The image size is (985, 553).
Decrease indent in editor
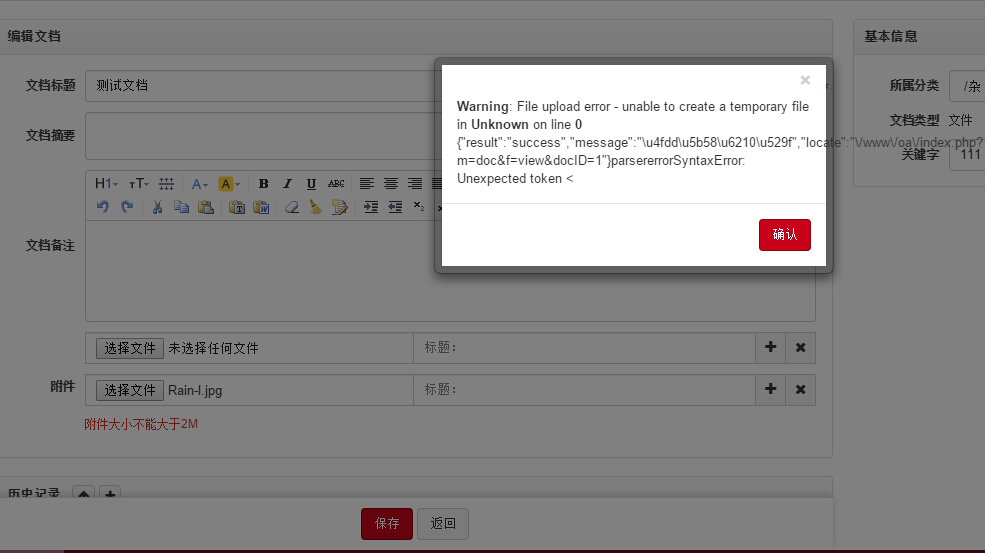coord(395,207)
